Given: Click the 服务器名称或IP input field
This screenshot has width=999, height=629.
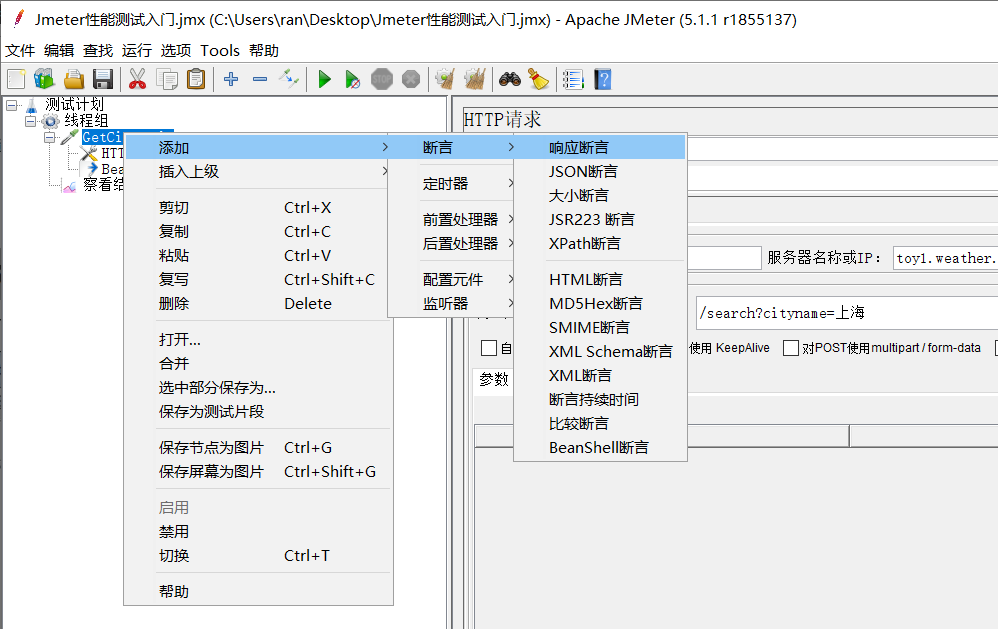Looking at the screenshot, I should tap(945, 258).
